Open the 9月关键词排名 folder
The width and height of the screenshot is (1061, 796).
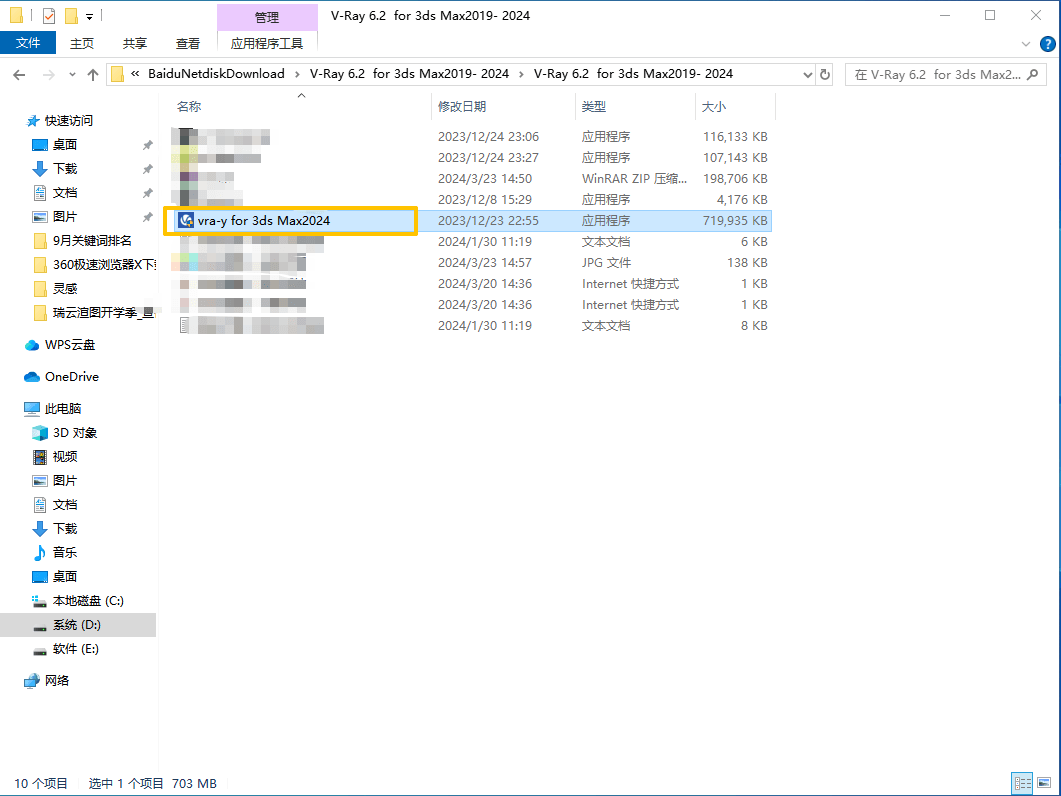(84, 240)
